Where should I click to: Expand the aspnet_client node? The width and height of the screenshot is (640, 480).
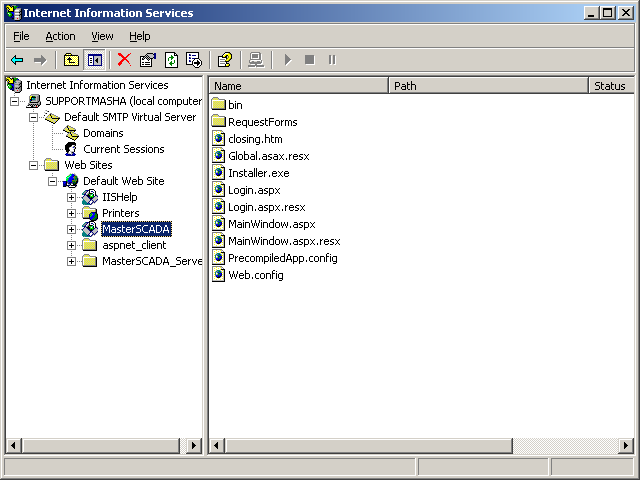click(71, 245)
